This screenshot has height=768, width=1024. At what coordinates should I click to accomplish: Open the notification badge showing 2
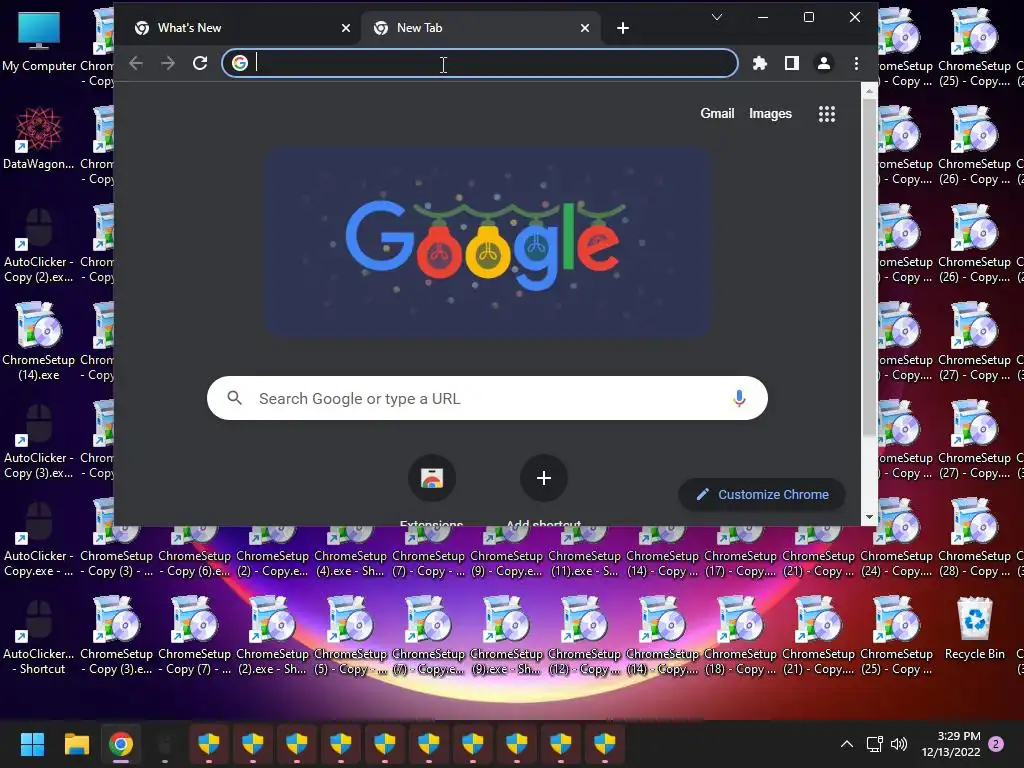[996, 744]
